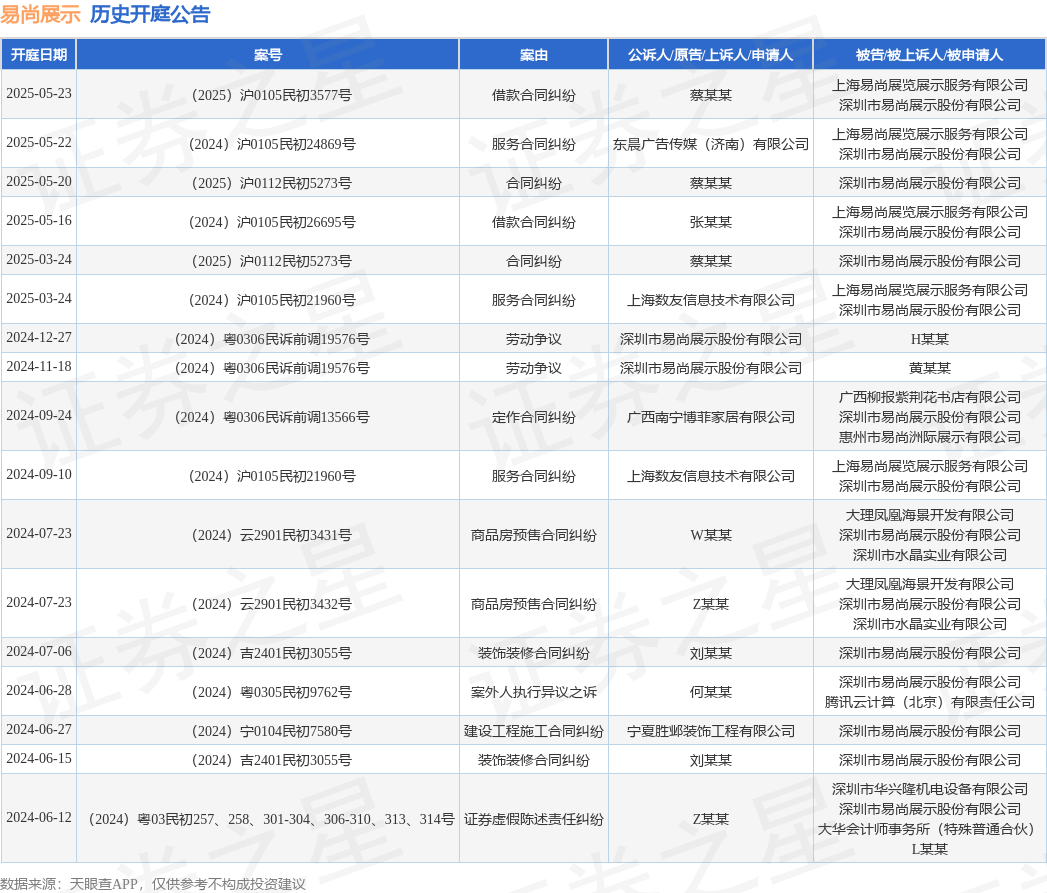Click the 开庭日期 column header

(x=39, y=55)
